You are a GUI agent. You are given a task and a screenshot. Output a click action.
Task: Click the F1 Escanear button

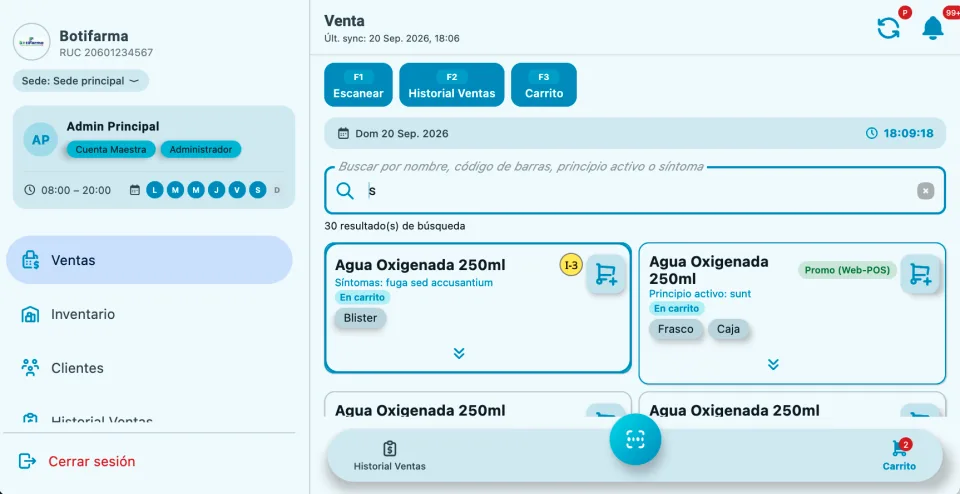pyautogui.click(x=358, y=85)
